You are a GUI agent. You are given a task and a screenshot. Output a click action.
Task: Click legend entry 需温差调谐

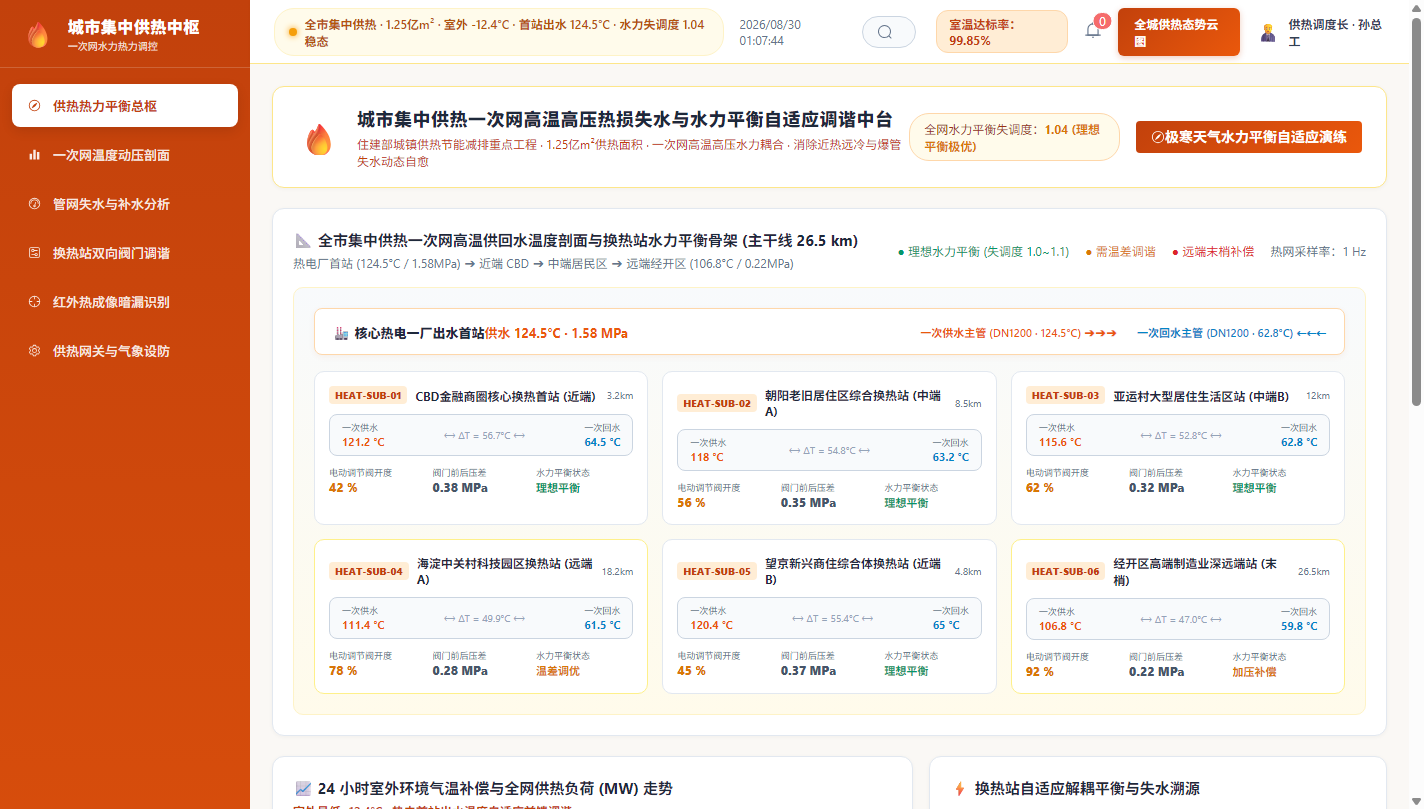click(1120, 252)
